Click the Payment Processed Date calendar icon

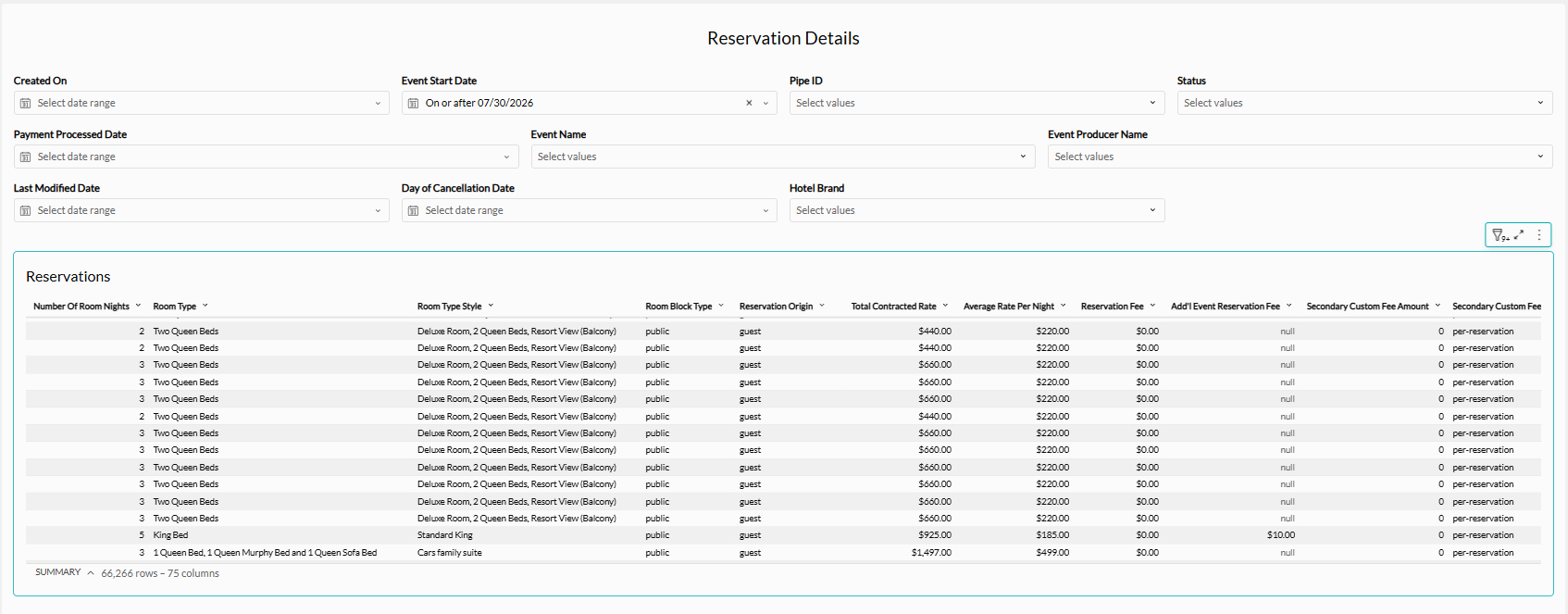point(25,157)
